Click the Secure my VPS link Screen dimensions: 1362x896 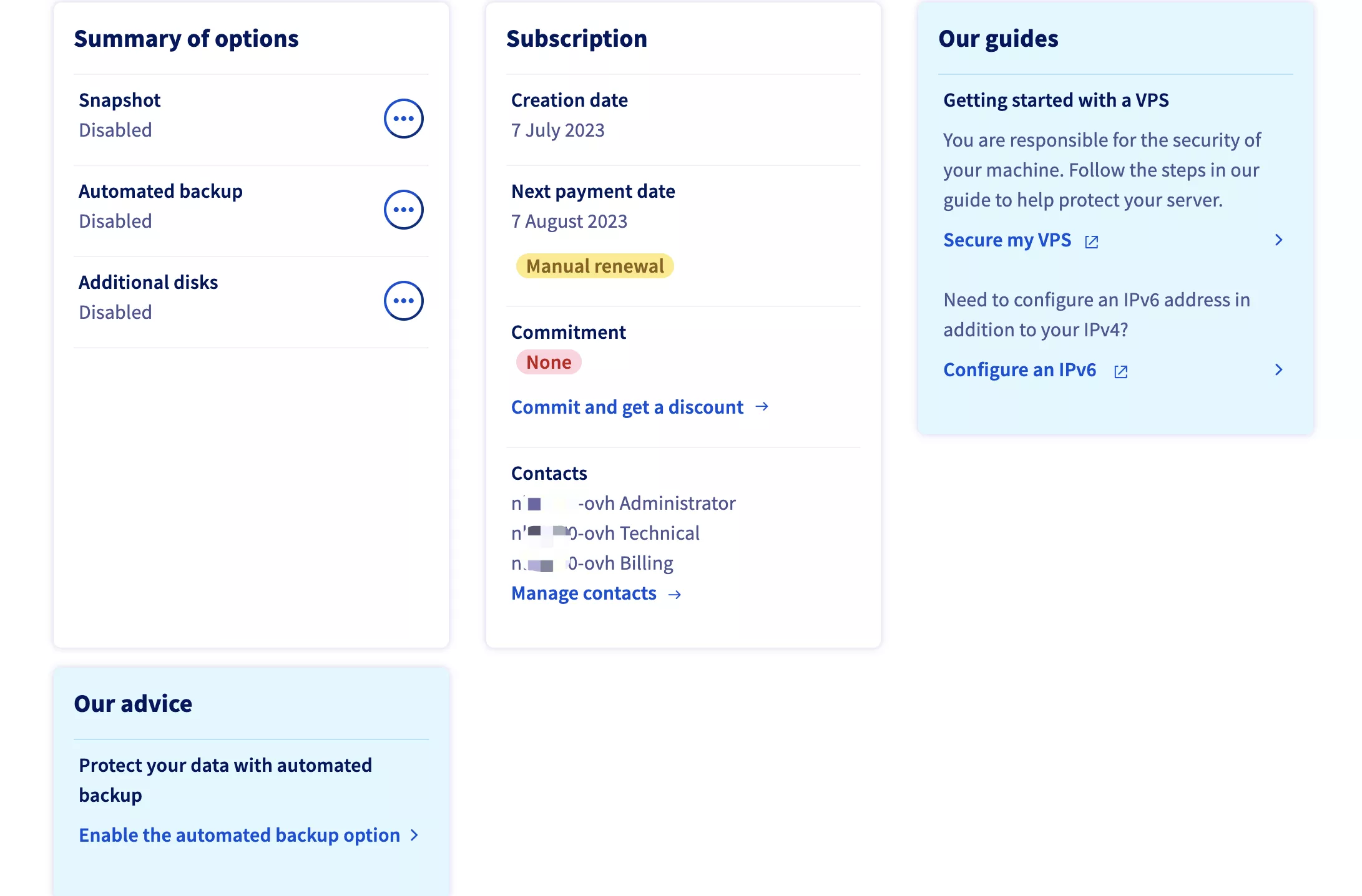[1007, 240]
